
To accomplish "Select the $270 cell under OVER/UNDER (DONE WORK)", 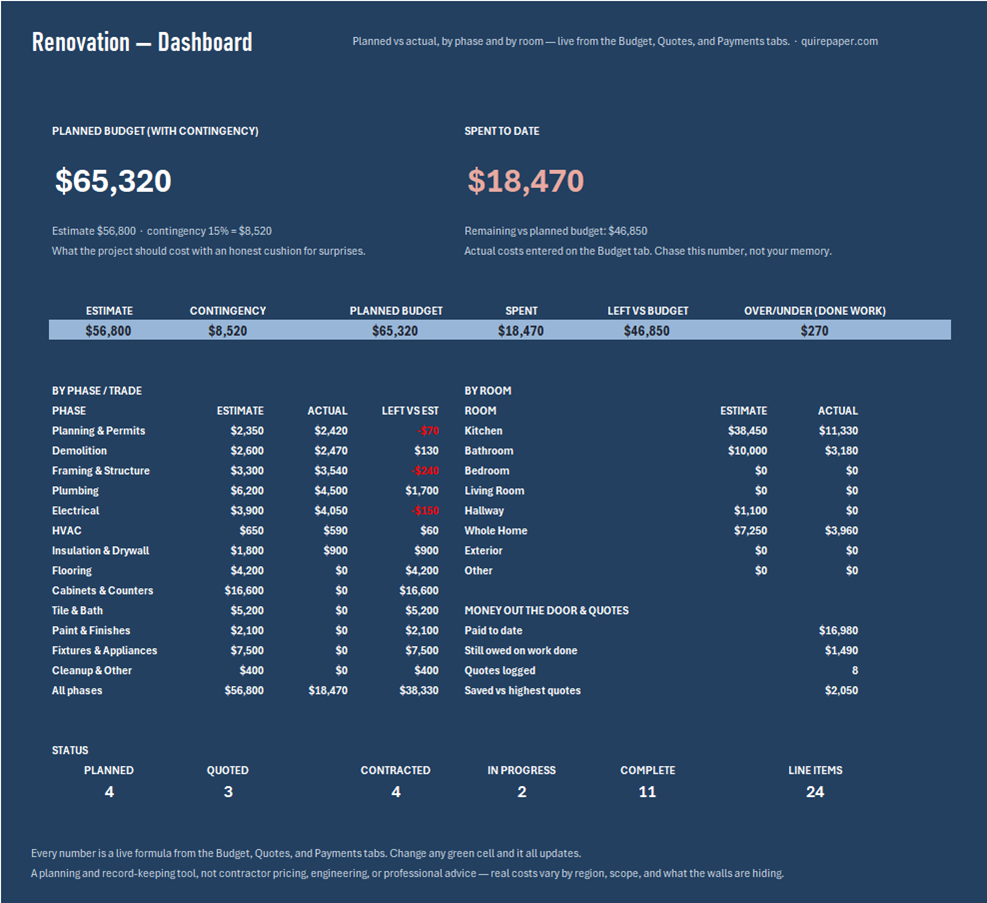I will pos(815,331).
